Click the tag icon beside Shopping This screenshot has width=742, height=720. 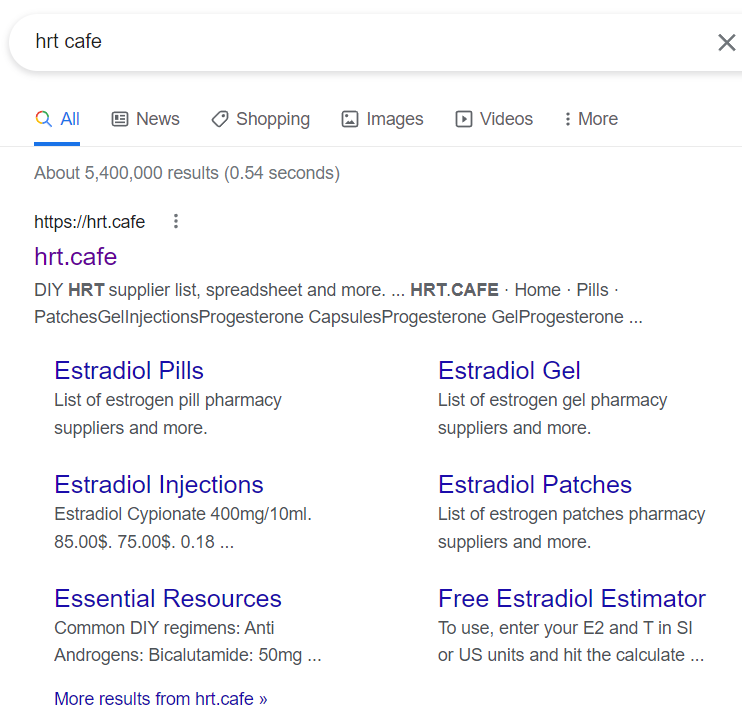pos(220,119)
